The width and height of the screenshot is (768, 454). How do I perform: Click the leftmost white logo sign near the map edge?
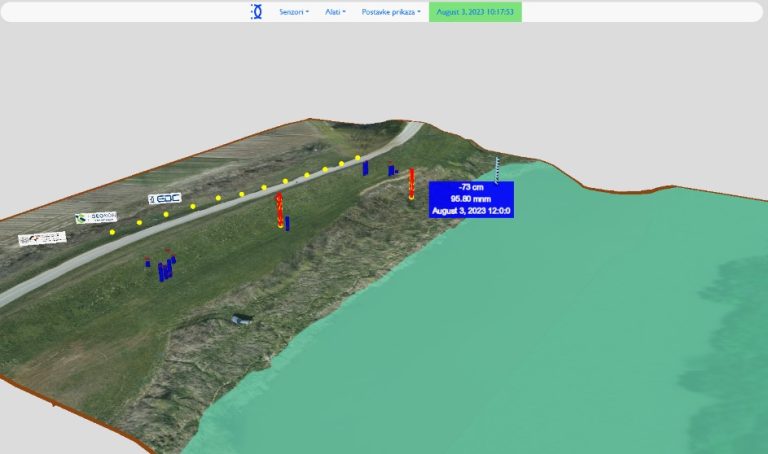42,239
